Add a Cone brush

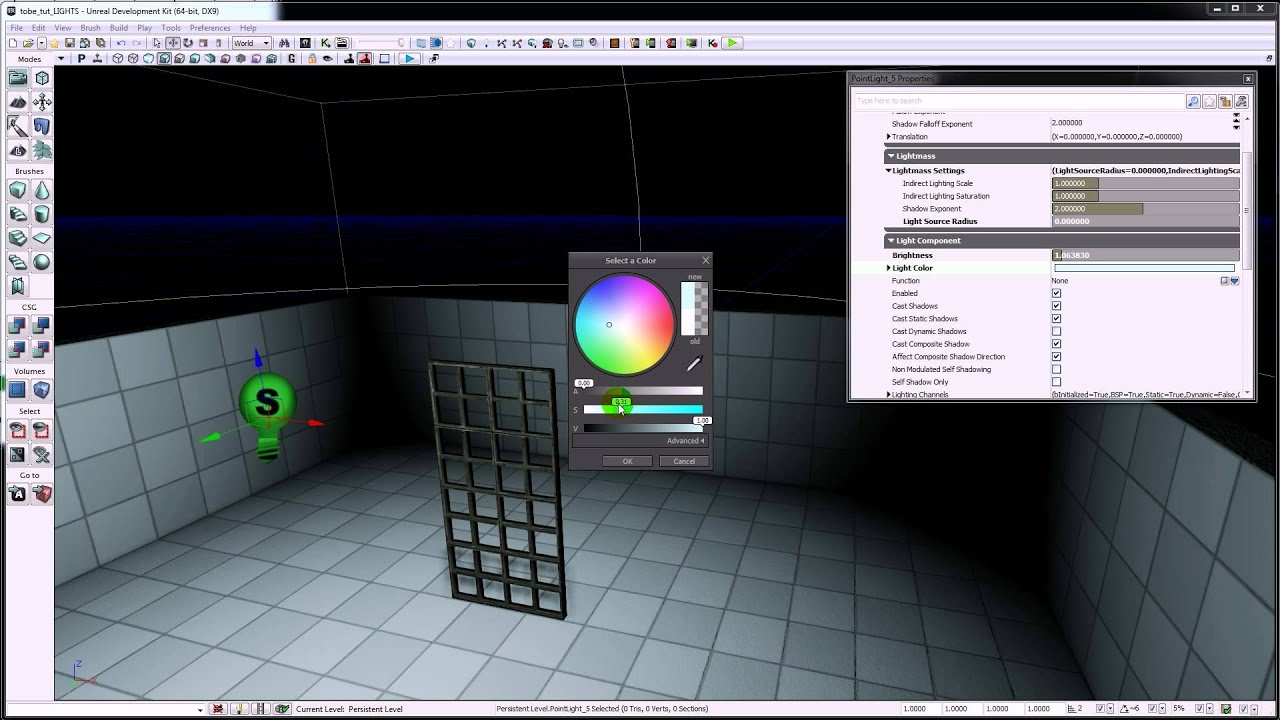(42, 190)
